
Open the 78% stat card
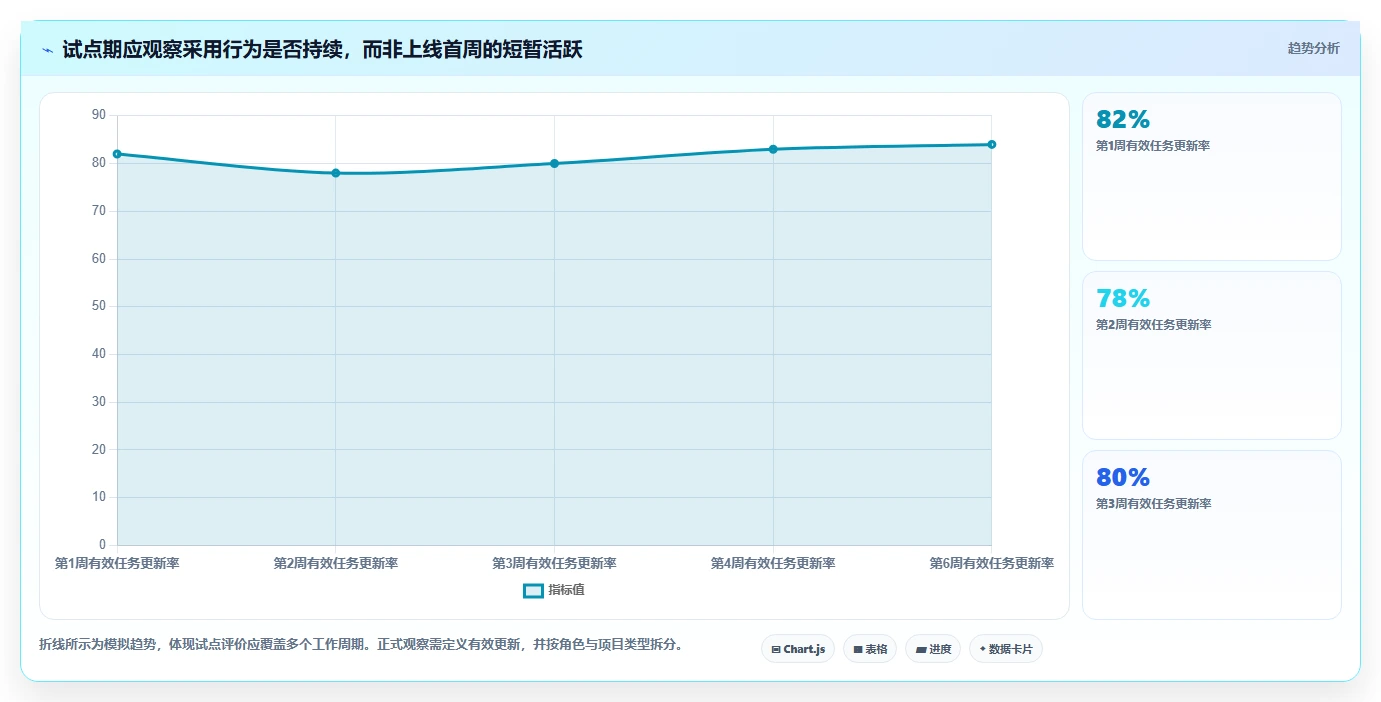pos(1211,355)
